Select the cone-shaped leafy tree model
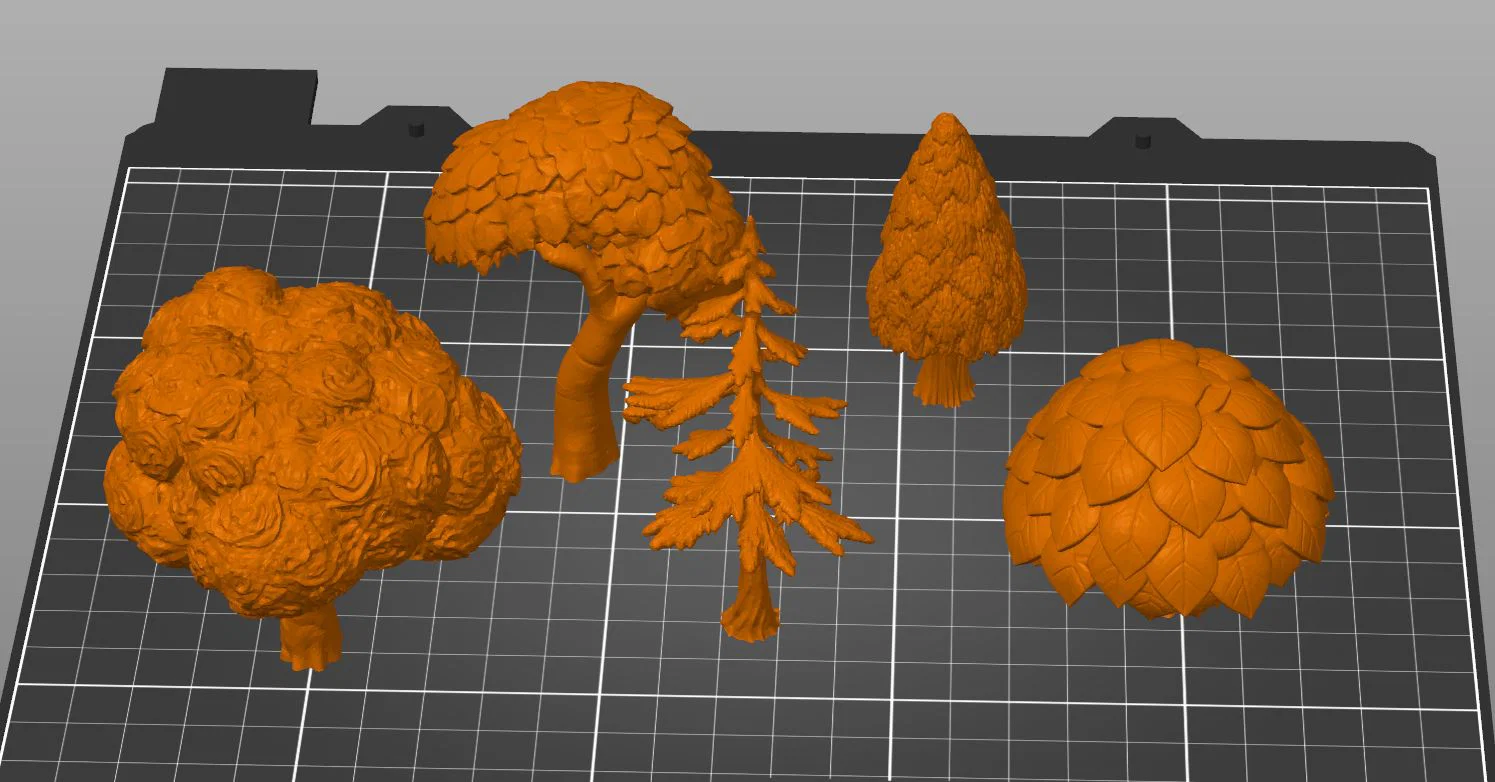Viewport: 1495px width, 782px height. point(946,260)
